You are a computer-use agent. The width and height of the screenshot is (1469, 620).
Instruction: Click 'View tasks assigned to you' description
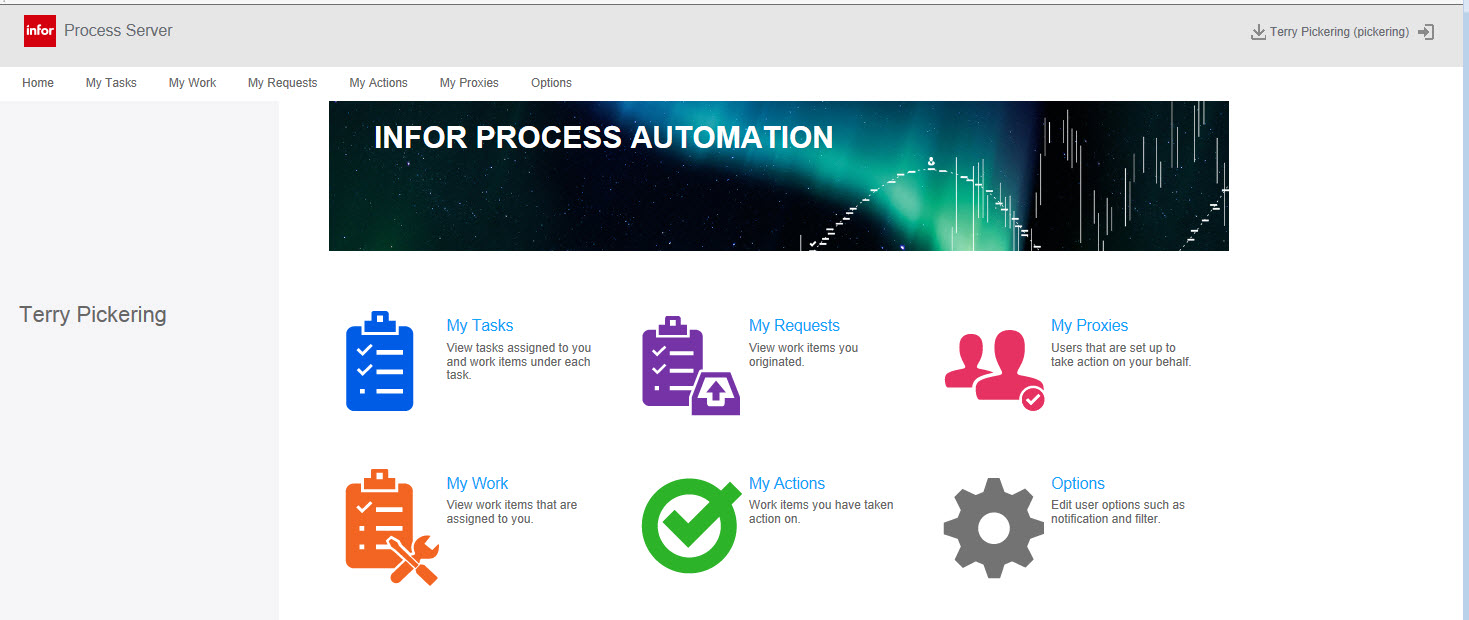point(519,362)
